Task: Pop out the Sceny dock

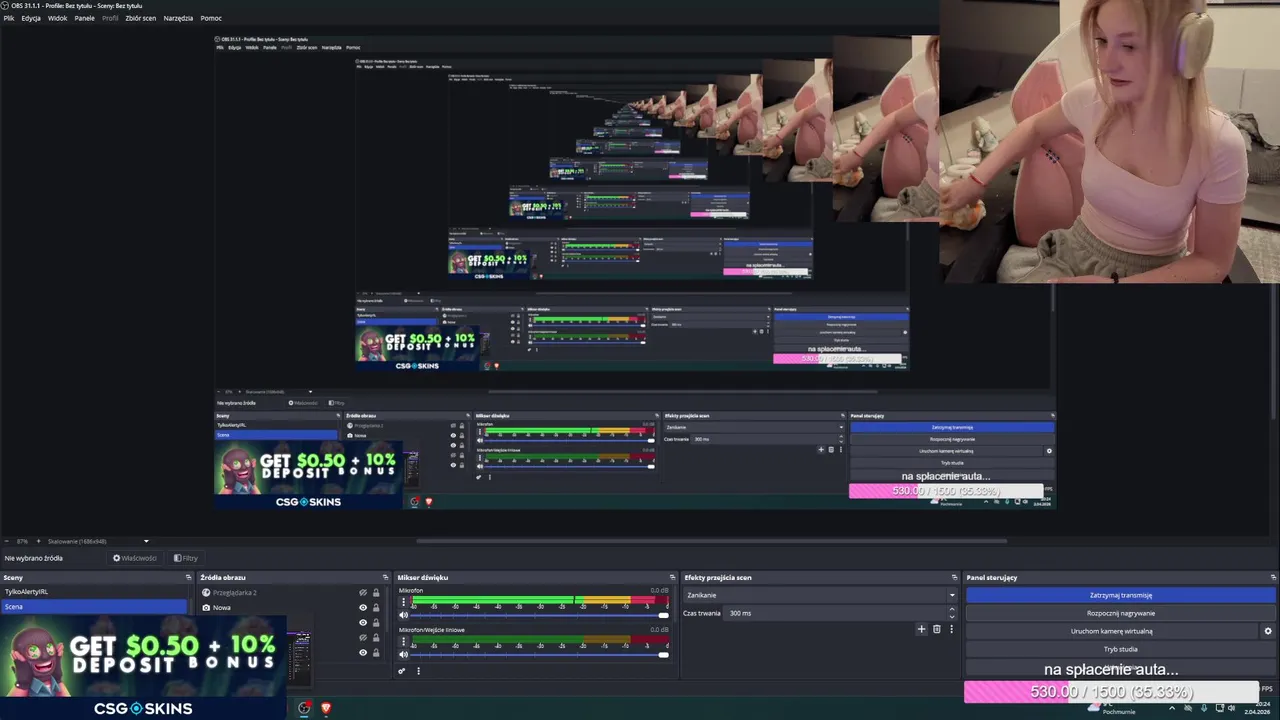Action: tap(188, 577)
